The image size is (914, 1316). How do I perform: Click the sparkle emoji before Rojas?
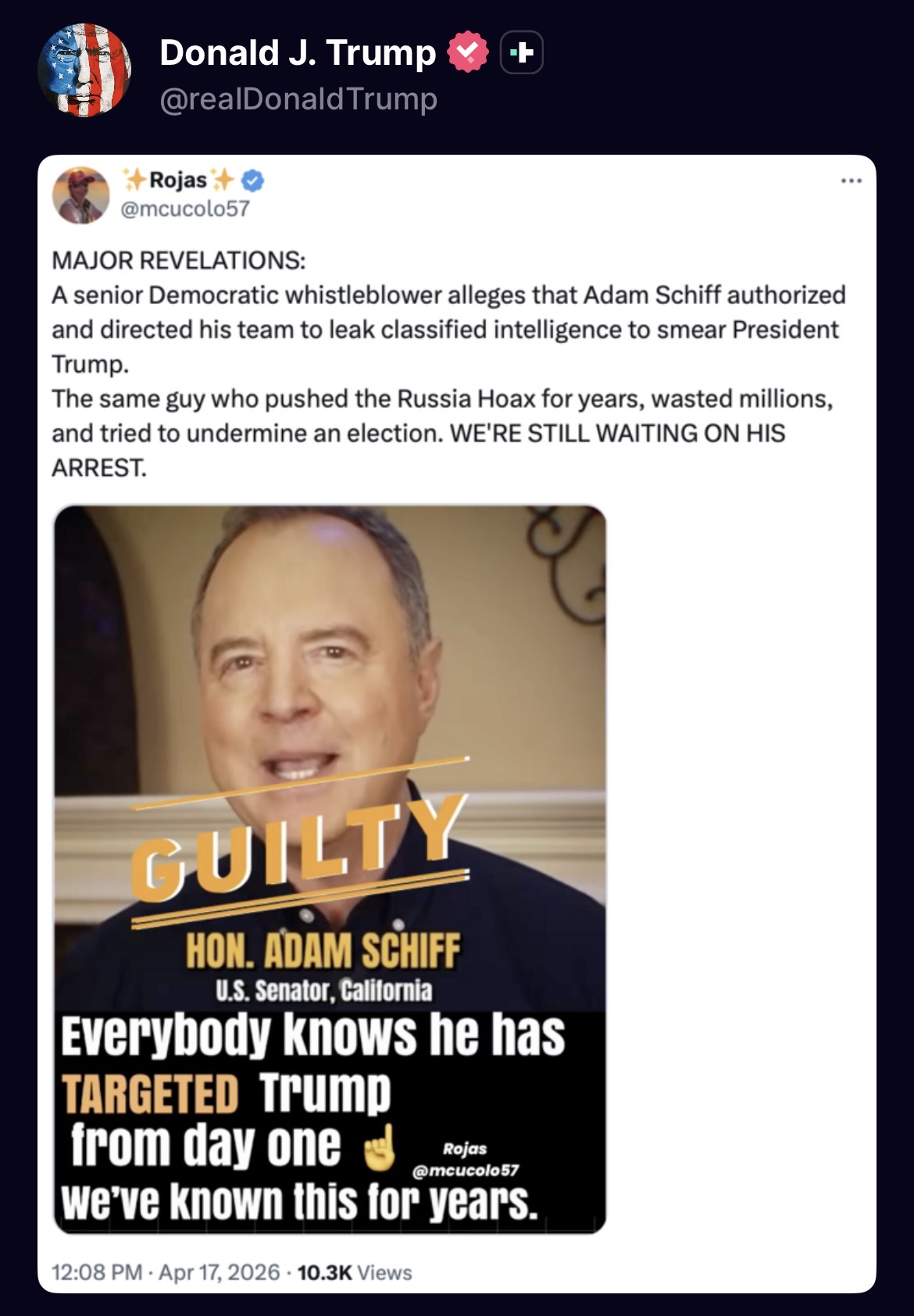(134, 180)
